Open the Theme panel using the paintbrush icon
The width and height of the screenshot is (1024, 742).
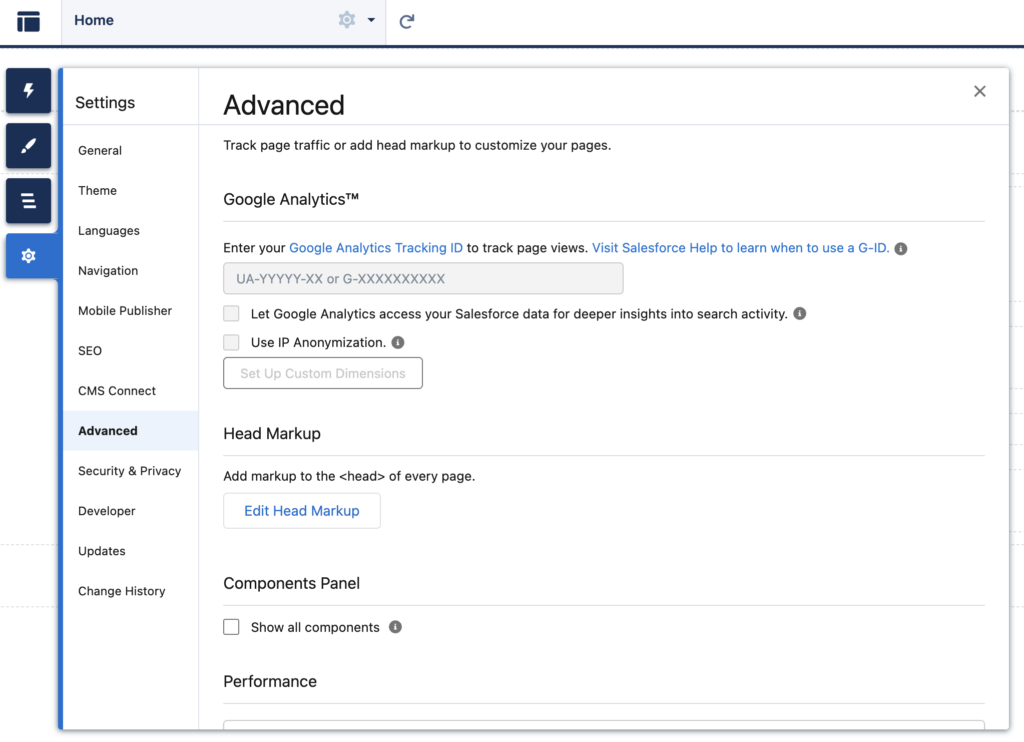(28, 146)
